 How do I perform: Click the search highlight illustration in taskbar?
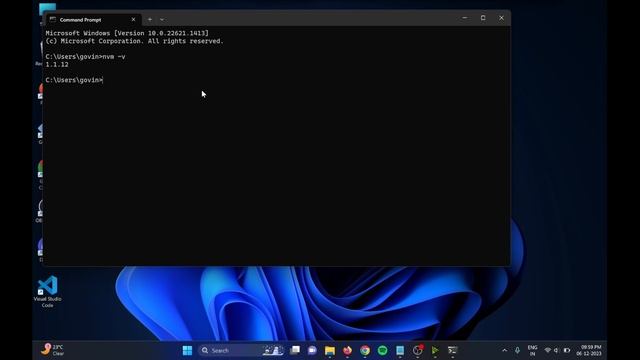(273, 350)
